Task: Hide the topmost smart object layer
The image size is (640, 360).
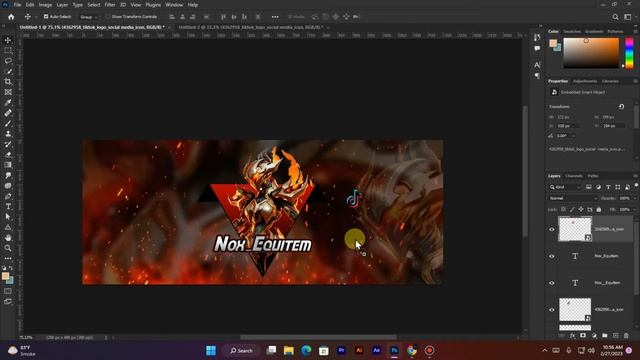Action: click(552, 229)
